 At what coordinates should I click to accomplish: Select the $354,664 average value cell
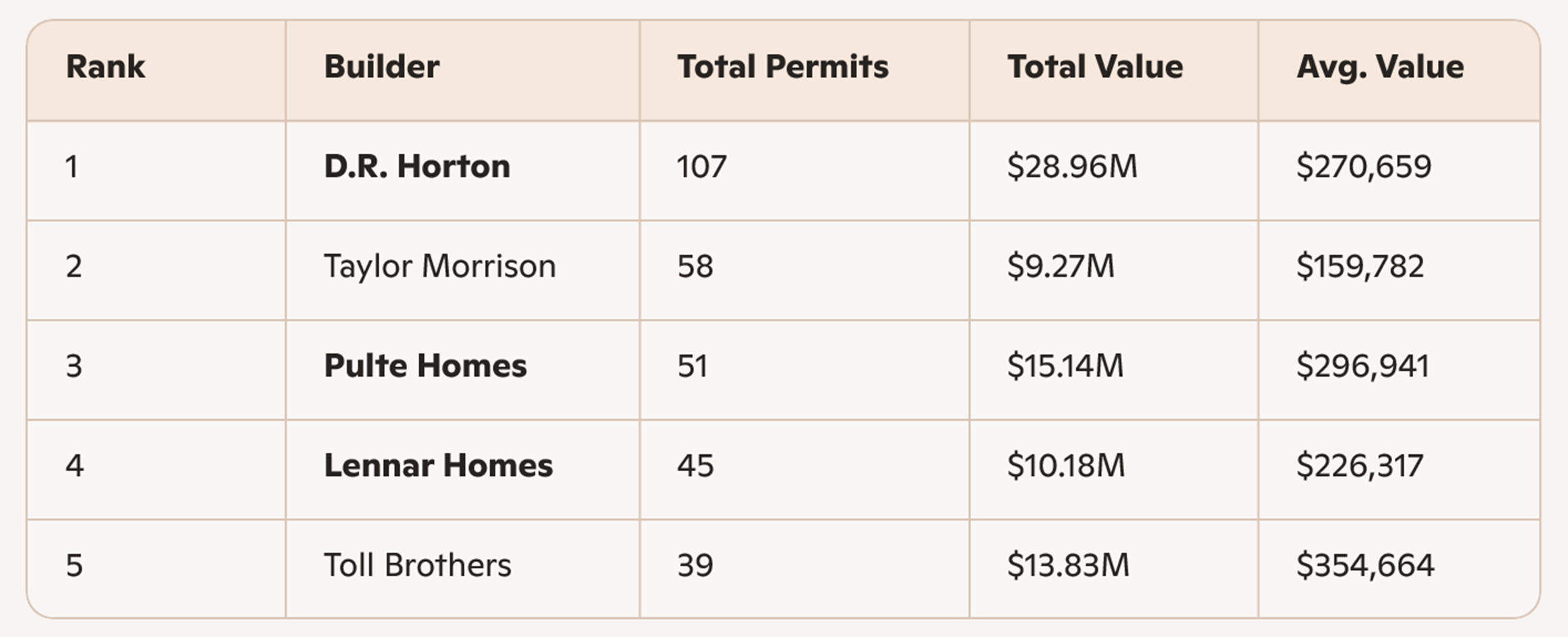click(x=1365, y=566)
